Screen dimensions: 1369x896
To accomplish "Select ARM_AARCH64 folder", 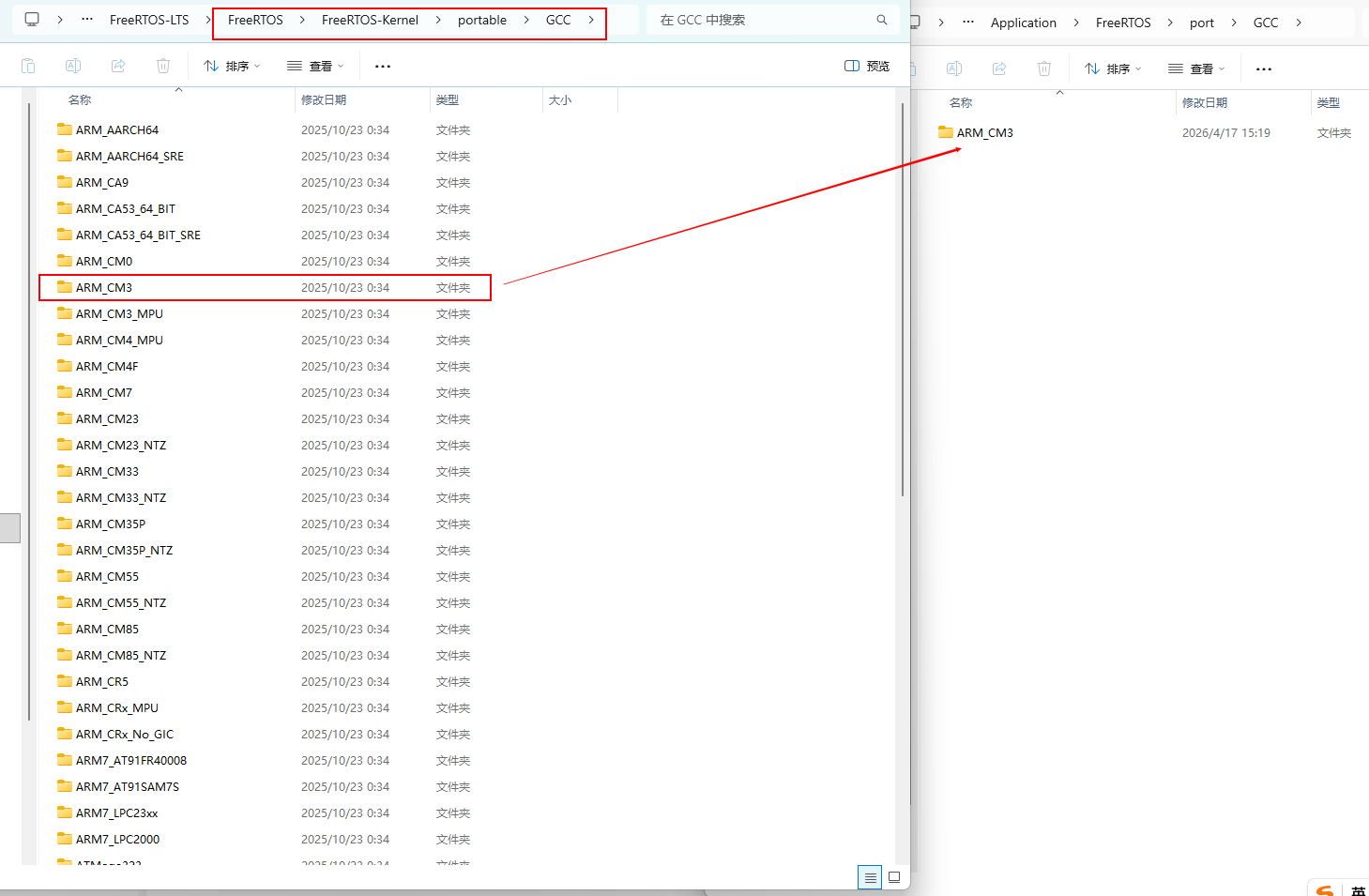I will point(117,130).
